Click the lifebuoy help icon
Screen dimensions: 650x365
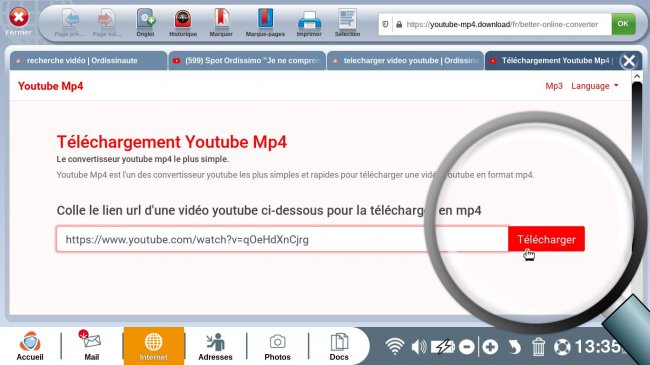coord(562,347)
